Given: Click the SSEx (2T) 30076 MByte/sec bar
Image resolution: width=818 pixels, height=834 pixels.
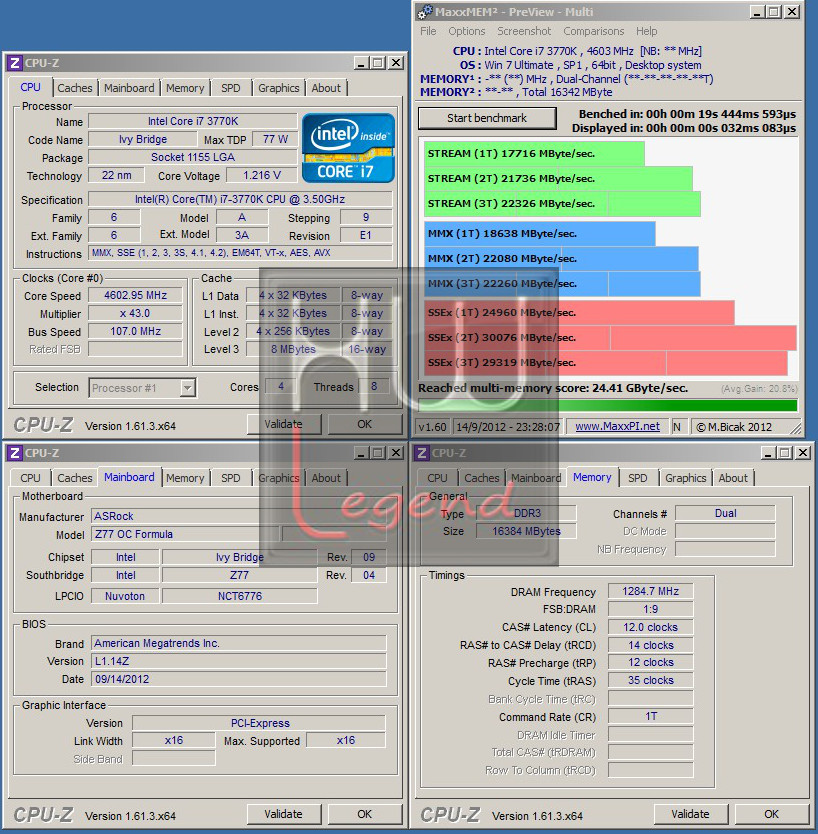Looking at the screenshot, I should click(x=610, y=337).
